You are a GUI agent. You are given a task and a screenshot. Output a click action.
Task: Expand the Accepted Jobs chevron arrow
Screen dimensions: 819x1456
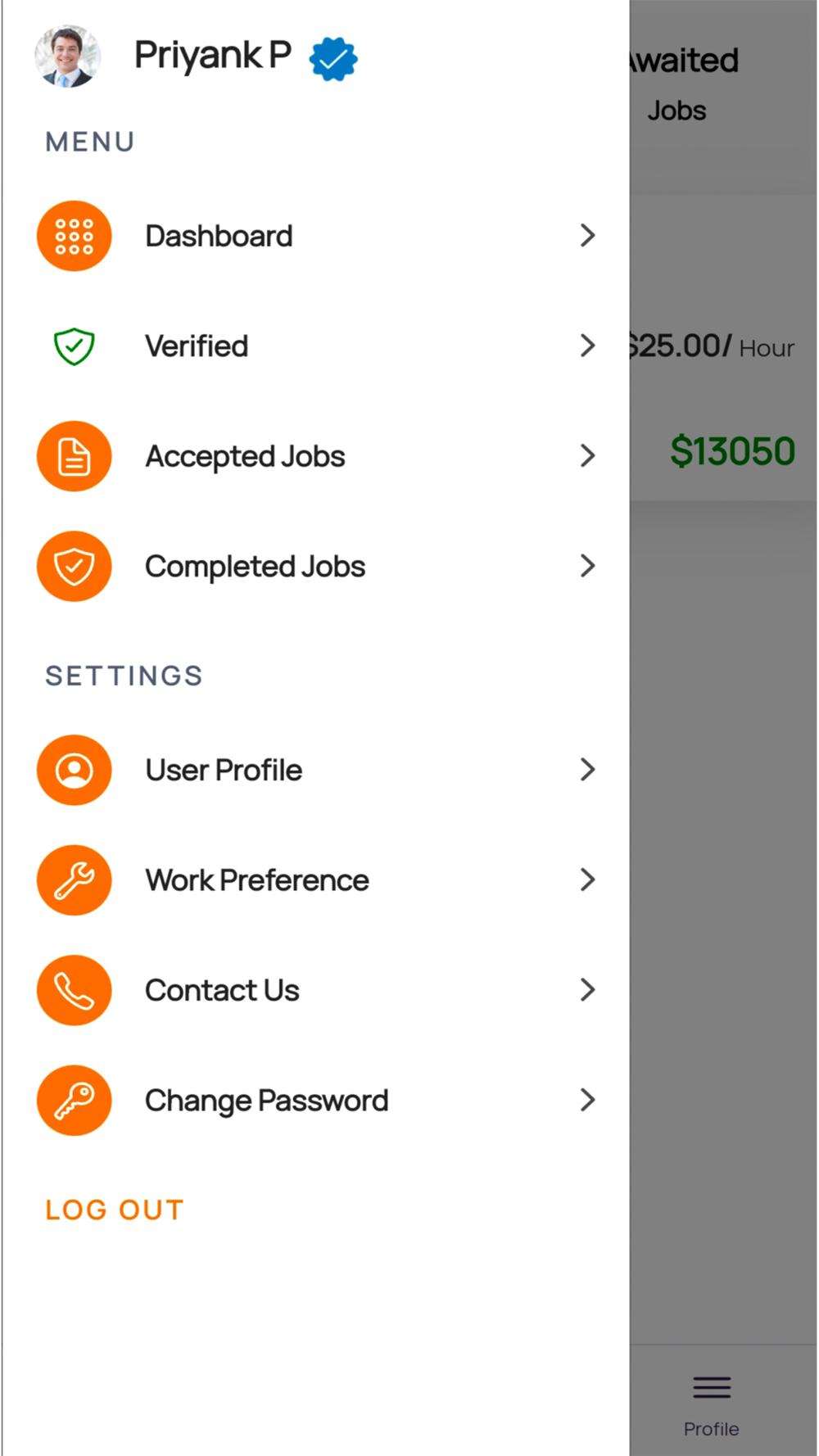[x=587, y=456]
